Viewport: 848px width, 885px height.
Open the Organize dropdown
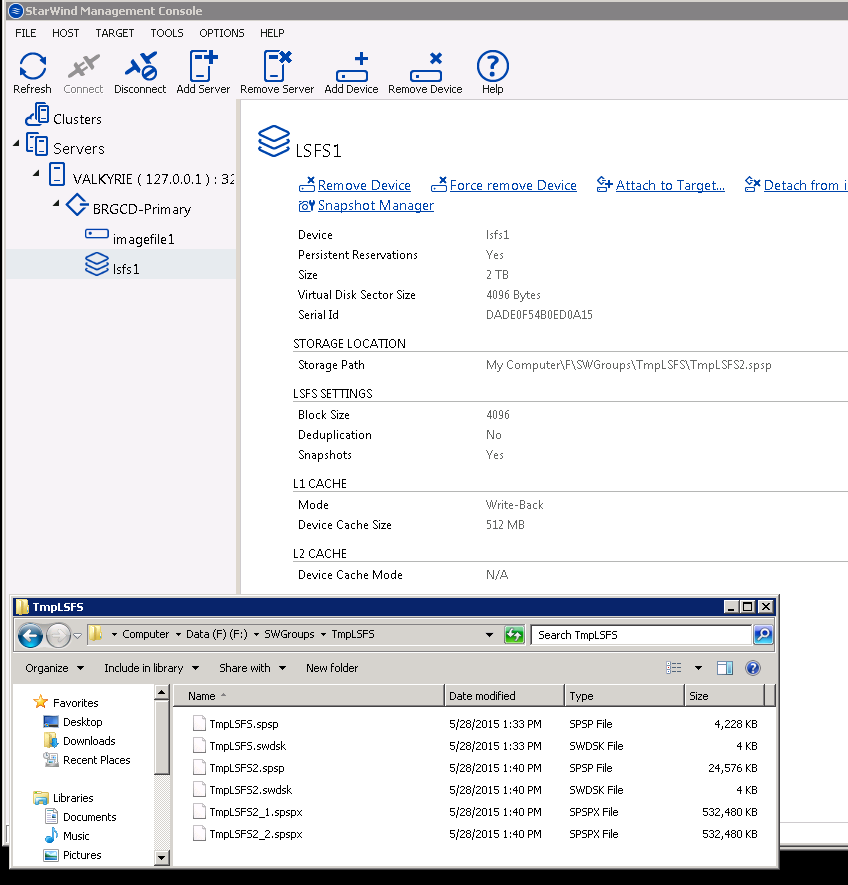click(x=54, y=668)
